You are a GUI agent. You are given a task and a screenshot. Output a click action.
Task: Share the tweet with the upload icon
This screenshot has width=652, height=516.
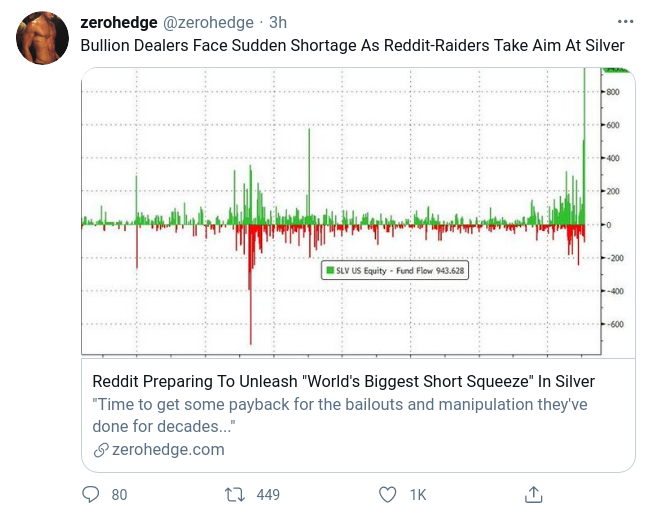[534, 494]
